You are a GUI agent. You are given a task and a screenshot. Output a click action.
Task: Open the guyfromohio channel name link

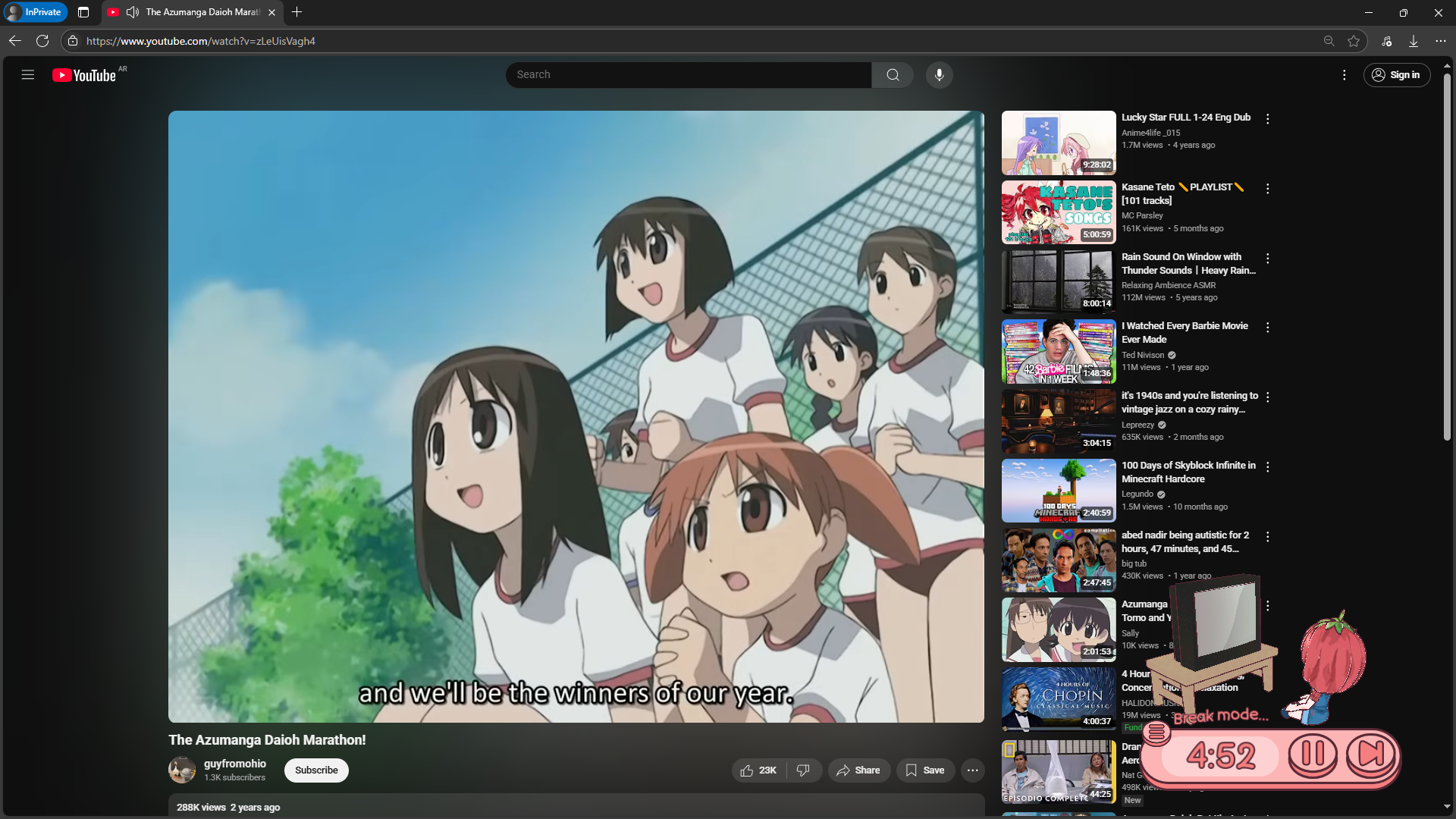pos(234,764)
